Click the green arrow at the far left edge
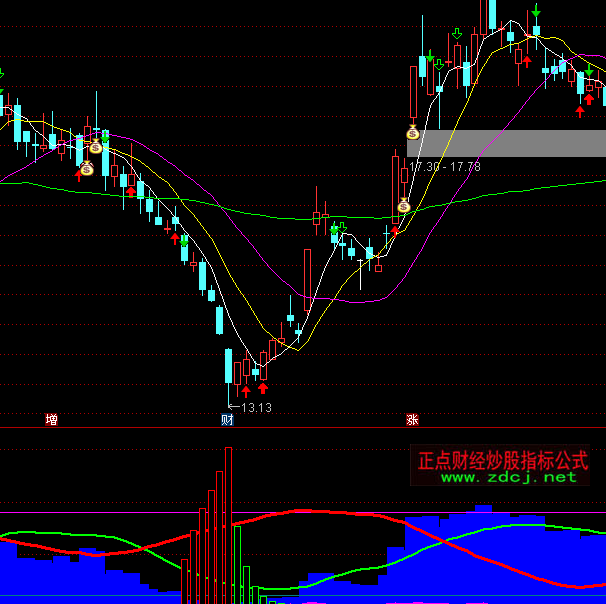This screenshot has height=604, width=606. (1, 74)
